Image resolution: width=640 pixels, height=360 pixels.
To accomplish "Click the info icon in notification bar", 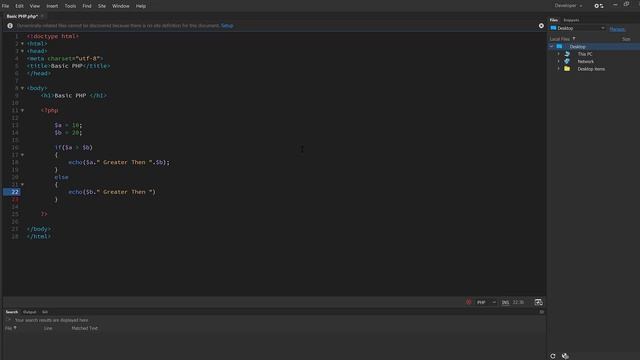I will coord(10,26).
